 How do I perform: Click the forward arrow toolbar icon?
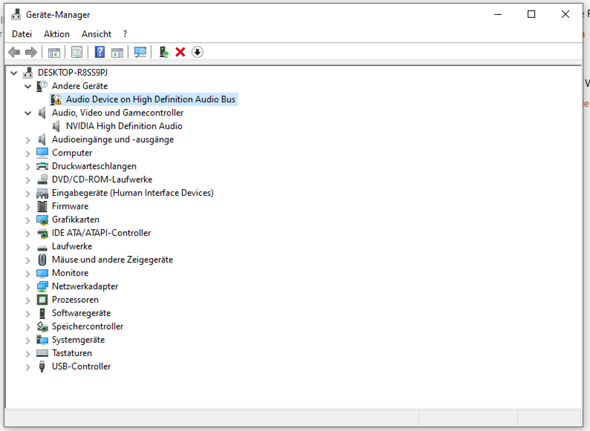[31, 52]
